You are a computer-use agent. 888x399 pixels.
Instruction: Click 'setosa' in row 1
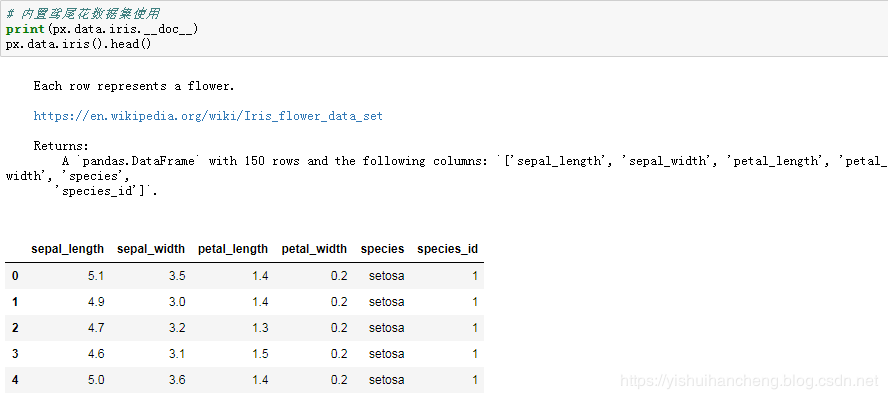point(386,302)
